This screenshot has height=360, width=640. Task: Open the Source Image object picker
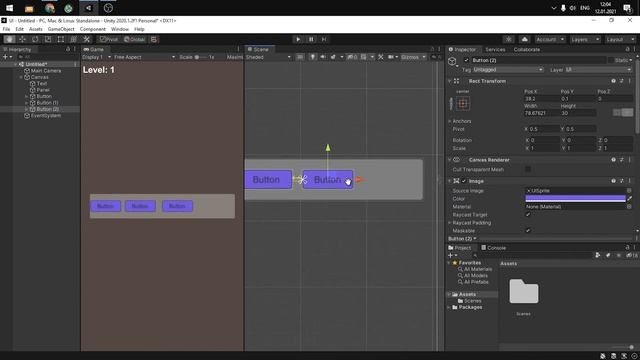tap(629, 191)
